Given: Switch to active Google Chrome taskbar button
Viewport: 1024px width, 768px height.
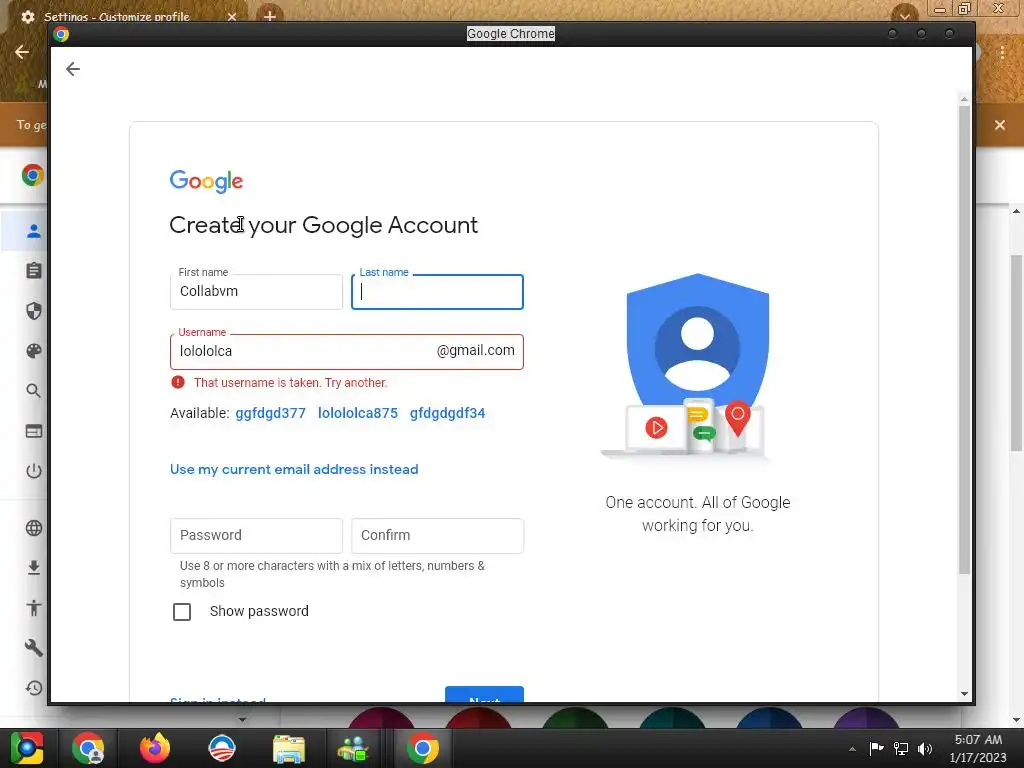Looking at the screenshot, I should tap(423, 748).
